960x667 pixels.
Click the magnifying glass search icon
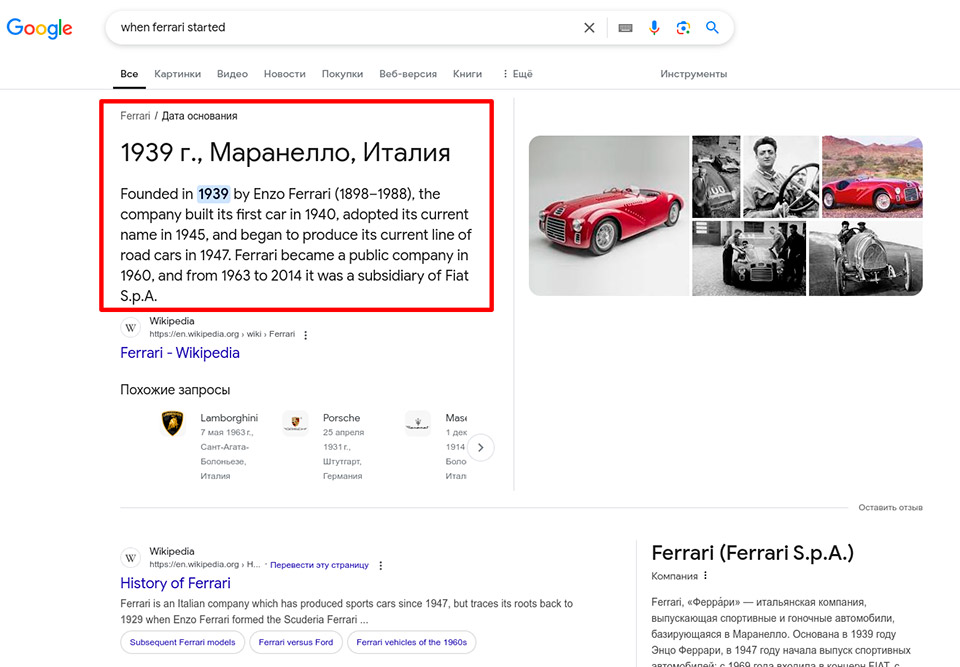(712, 28)
